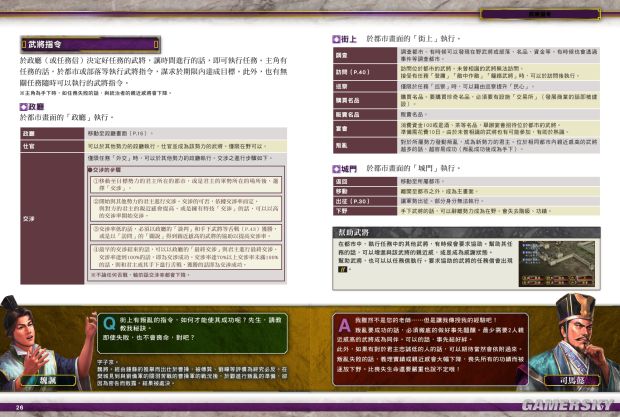Image resolution: width=620 pixels, height=417 pixels.
Task: Click the chapter tab banner in header
Action: [540, 14]
